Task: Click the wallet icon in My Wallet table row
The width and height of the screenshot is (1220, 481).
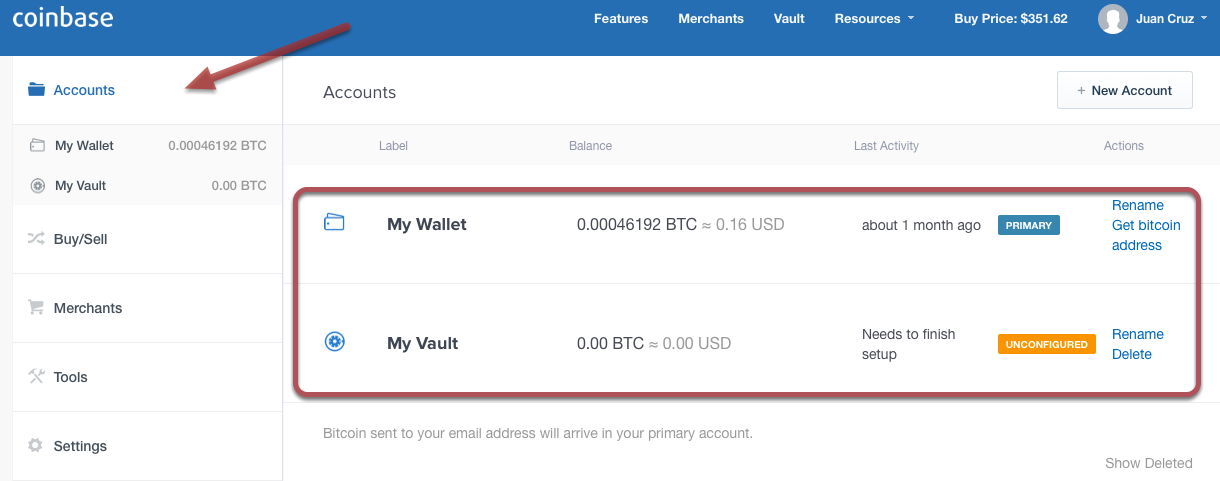Action: coord(334,223)
